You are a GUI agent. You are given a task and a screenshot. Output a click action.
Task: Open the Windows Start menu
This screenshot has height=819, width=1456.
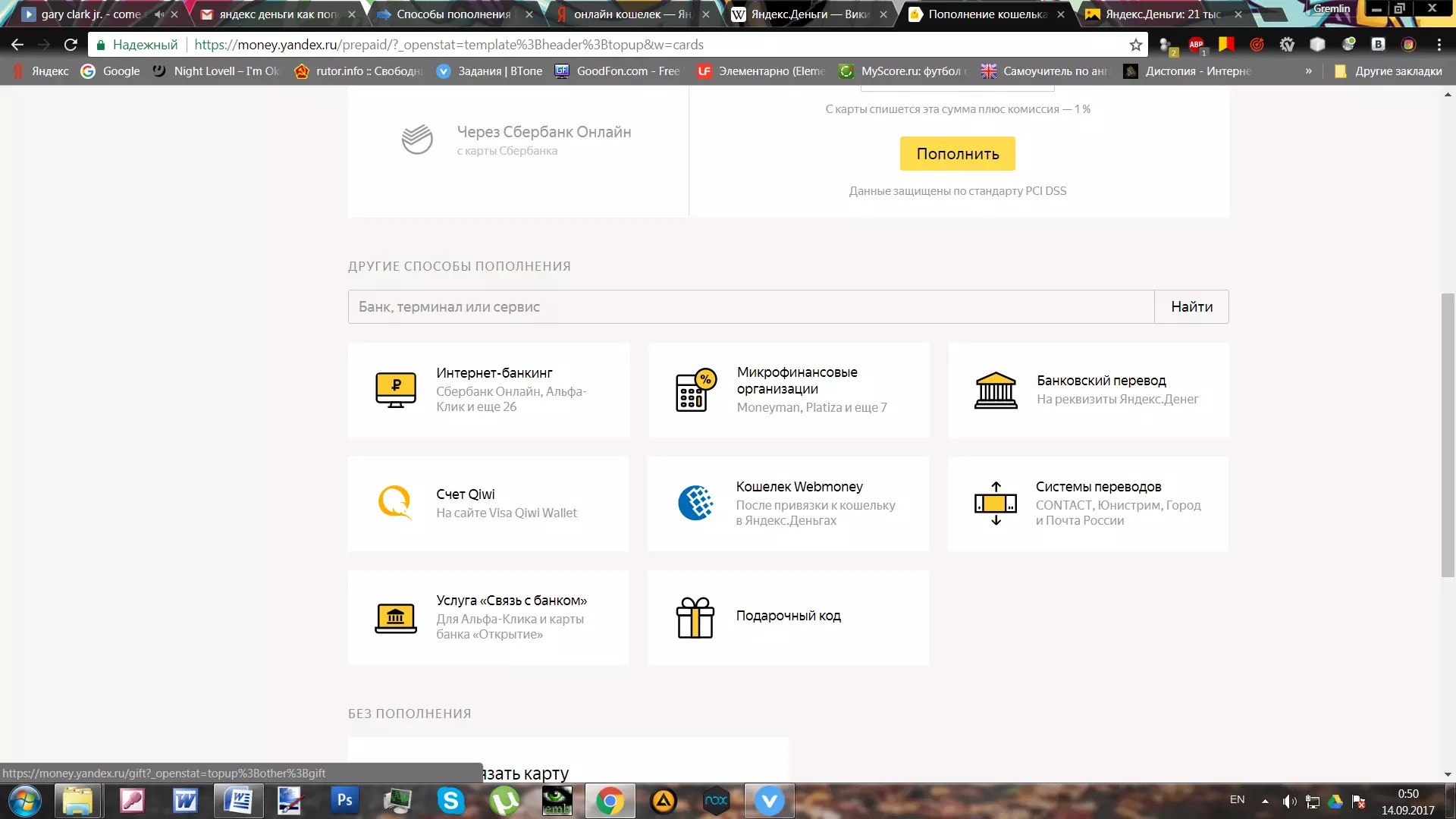click(x=24, y=801)
